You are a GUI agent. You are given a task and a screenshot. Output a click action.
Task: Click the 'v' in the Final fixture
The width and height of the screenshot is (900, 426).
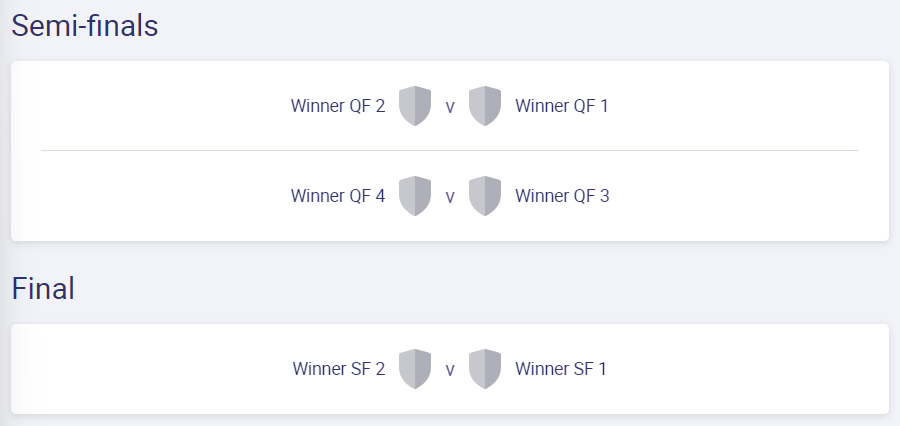pos(450,370)
